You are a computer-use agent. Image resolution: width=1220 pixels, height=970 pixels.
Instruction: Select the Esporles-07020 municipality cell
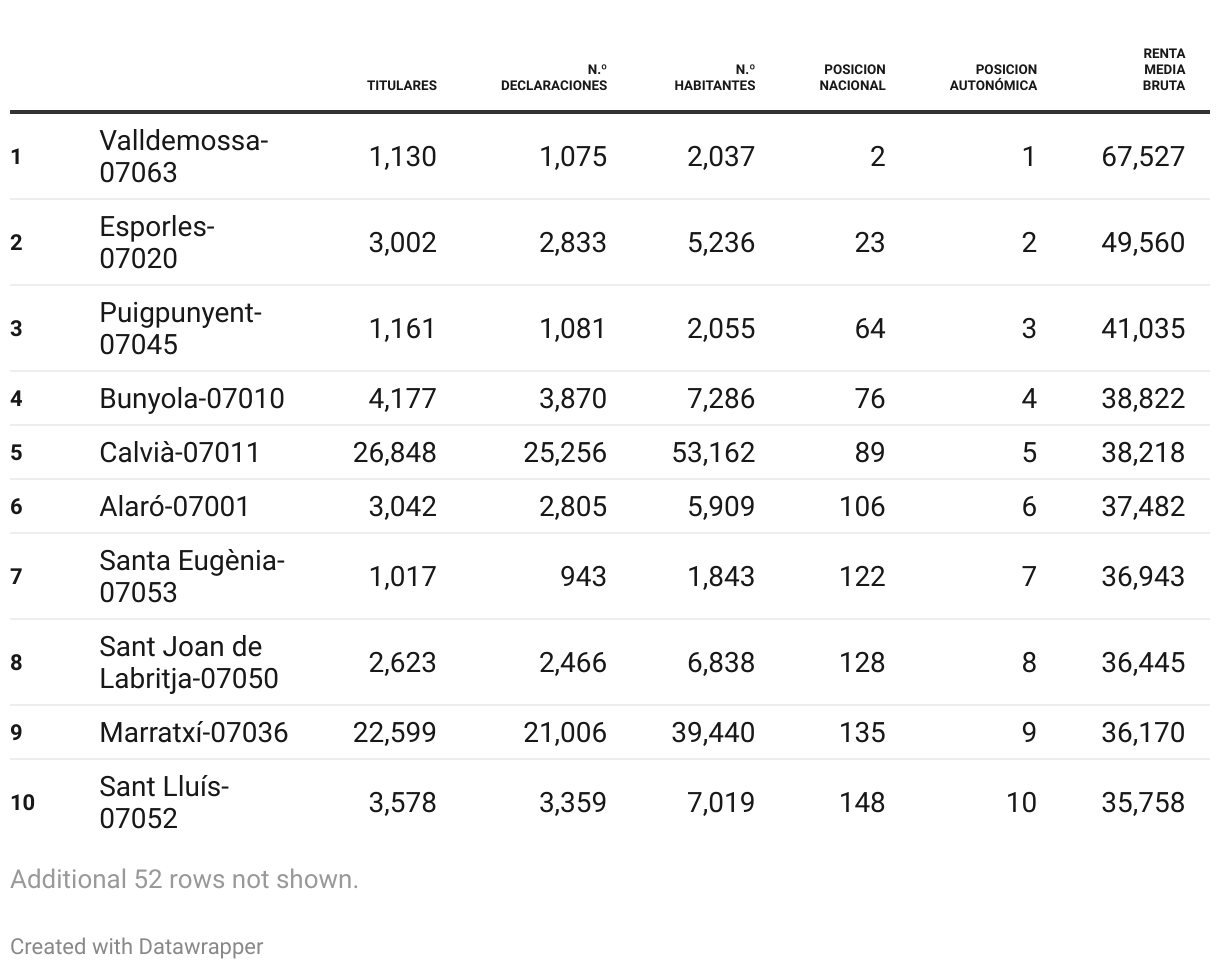click(157, 242)
